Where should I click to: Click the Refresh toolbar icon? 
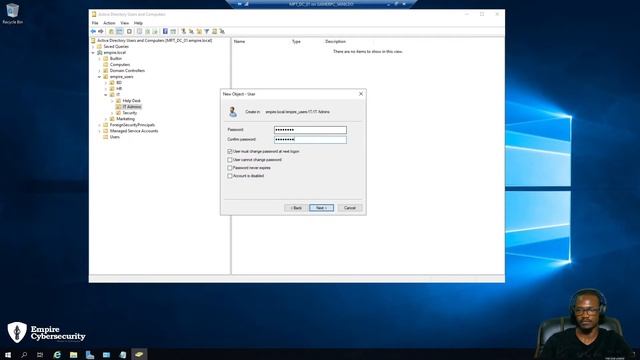pos(147,31)
